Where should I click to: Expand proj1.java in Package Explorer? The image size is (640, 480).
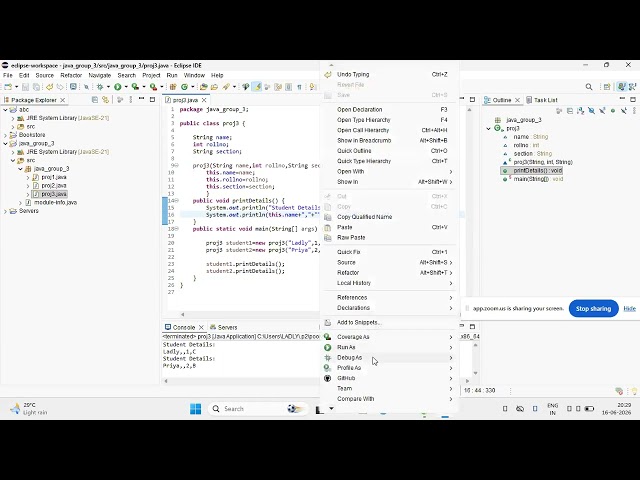pyautogui.click(x=28, y=178)
